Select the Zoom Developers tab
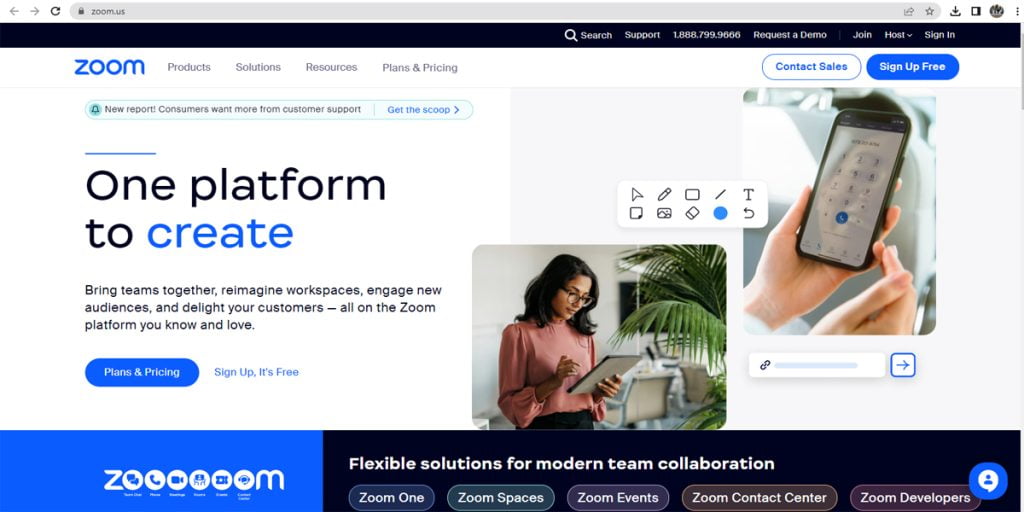1024x512 pixels. pyautogui.click(x=915, y=498)
